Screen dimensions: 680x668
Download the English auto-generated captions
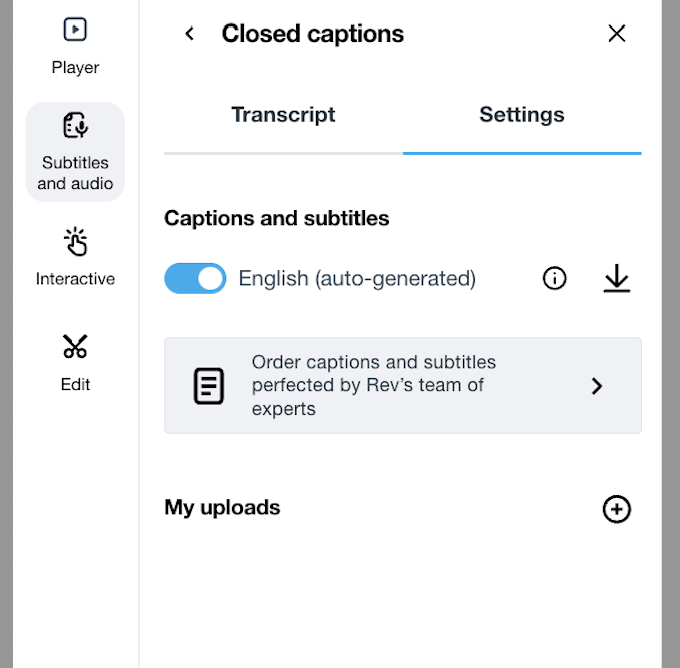click(x=617, y=279)
